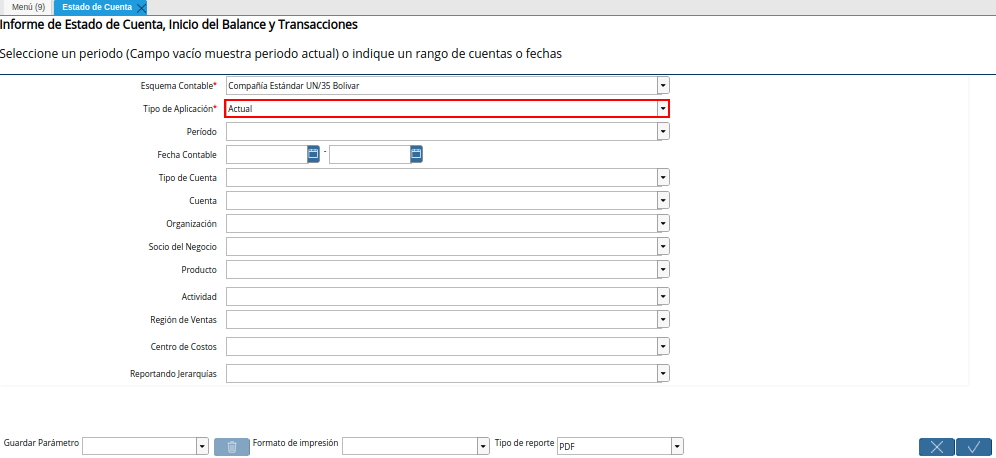The image size is (996, 458).
Task: Open the Tipo de Cuenta dropdown arrow
Action: tap(663, 177)
